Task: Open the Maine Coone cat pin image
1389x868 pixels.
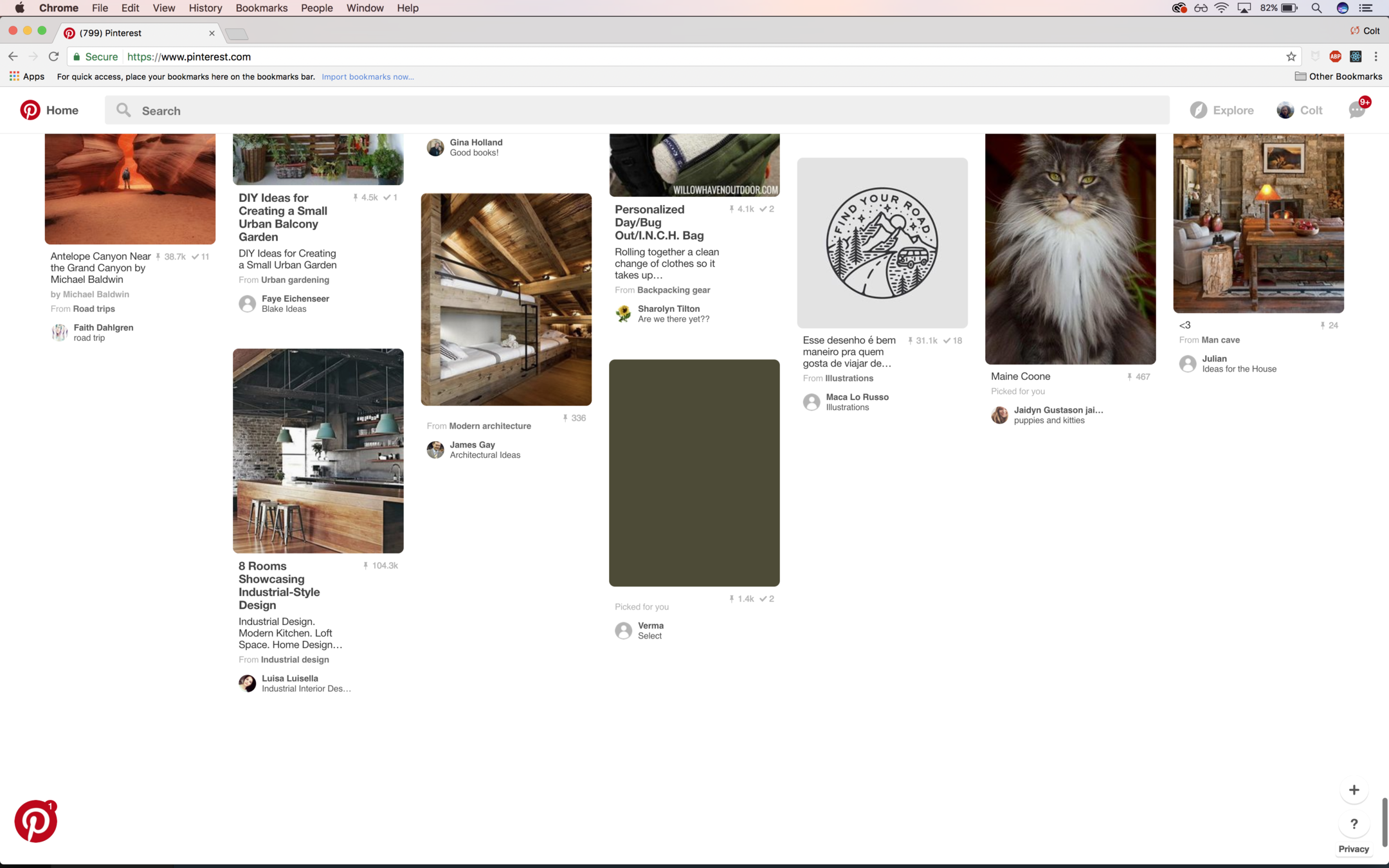Action: tap(1070, 249)
